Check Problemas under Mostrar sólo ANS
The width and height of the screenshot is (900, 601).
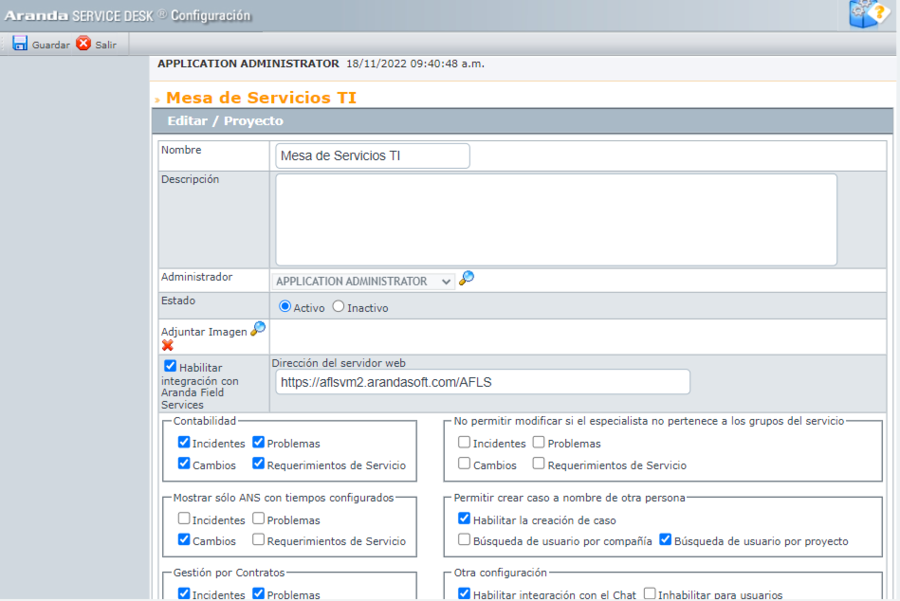pyautogui.click(x=258, y=518)
